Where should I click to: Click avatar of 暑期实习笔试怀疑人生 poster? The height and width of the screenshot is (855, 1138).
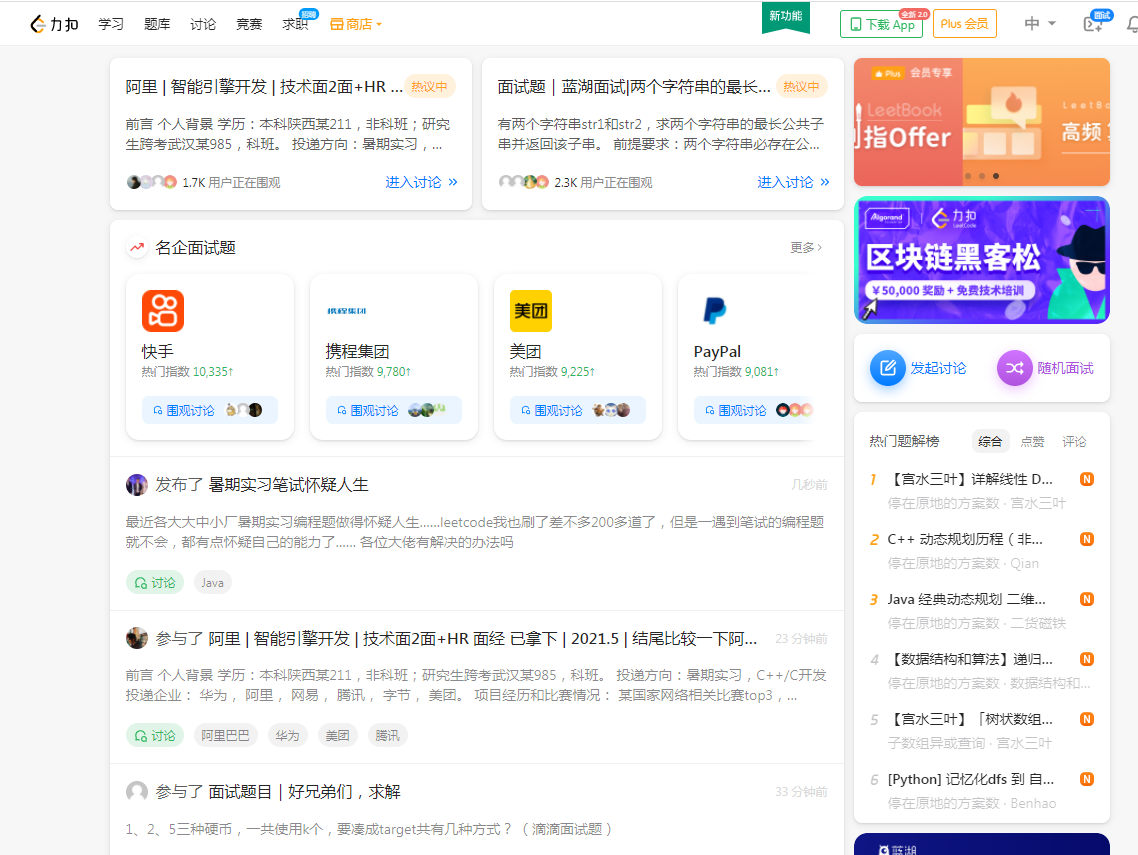pyautogui.click(x=136, y=485)
